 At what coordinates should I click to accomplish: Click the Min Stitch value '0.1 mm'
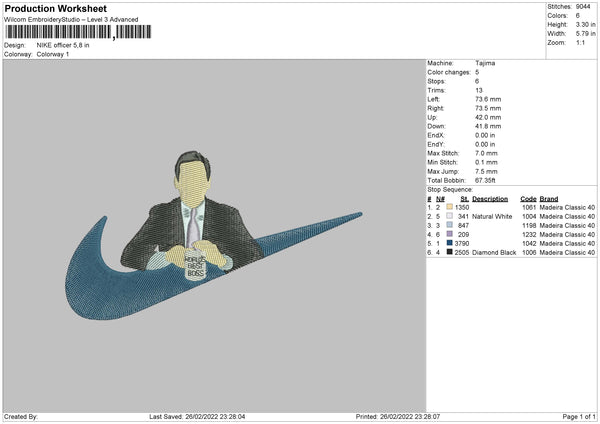pos(486,162)
